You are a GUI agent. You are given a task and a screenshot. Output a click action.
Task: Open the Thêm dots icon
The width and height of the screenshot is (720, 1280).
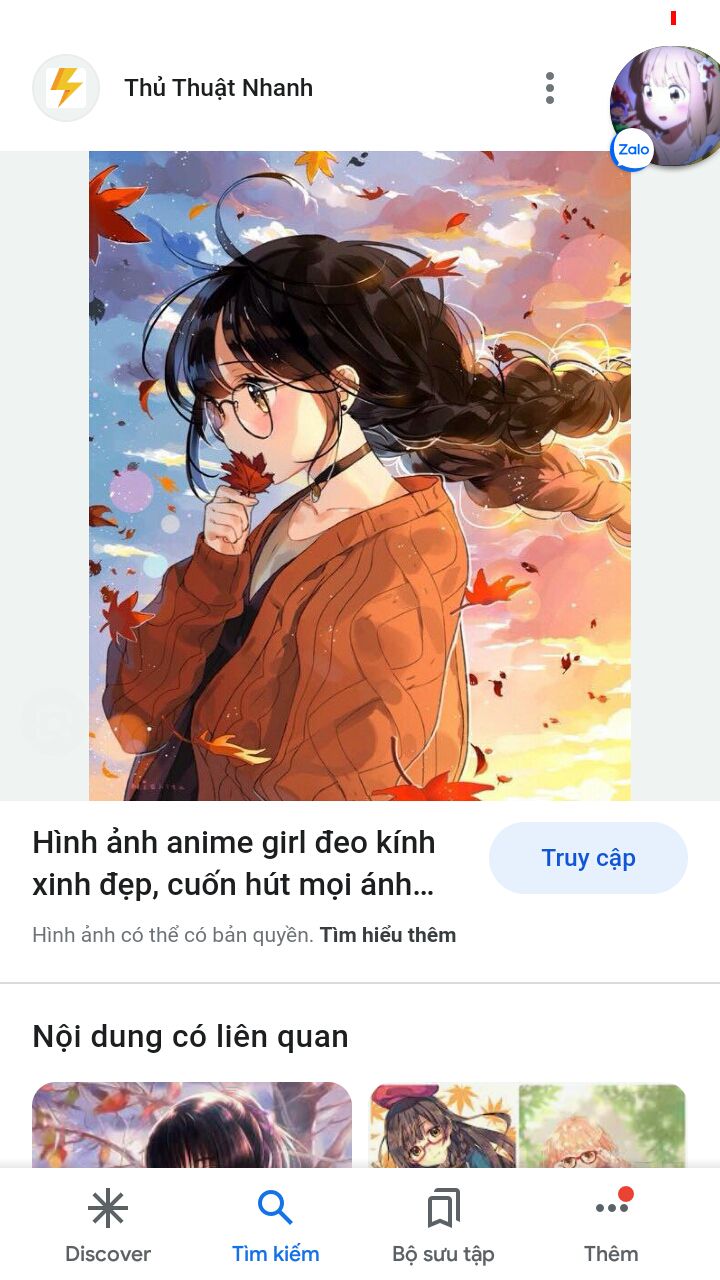pyautogui.click(x=611, y=1208)
